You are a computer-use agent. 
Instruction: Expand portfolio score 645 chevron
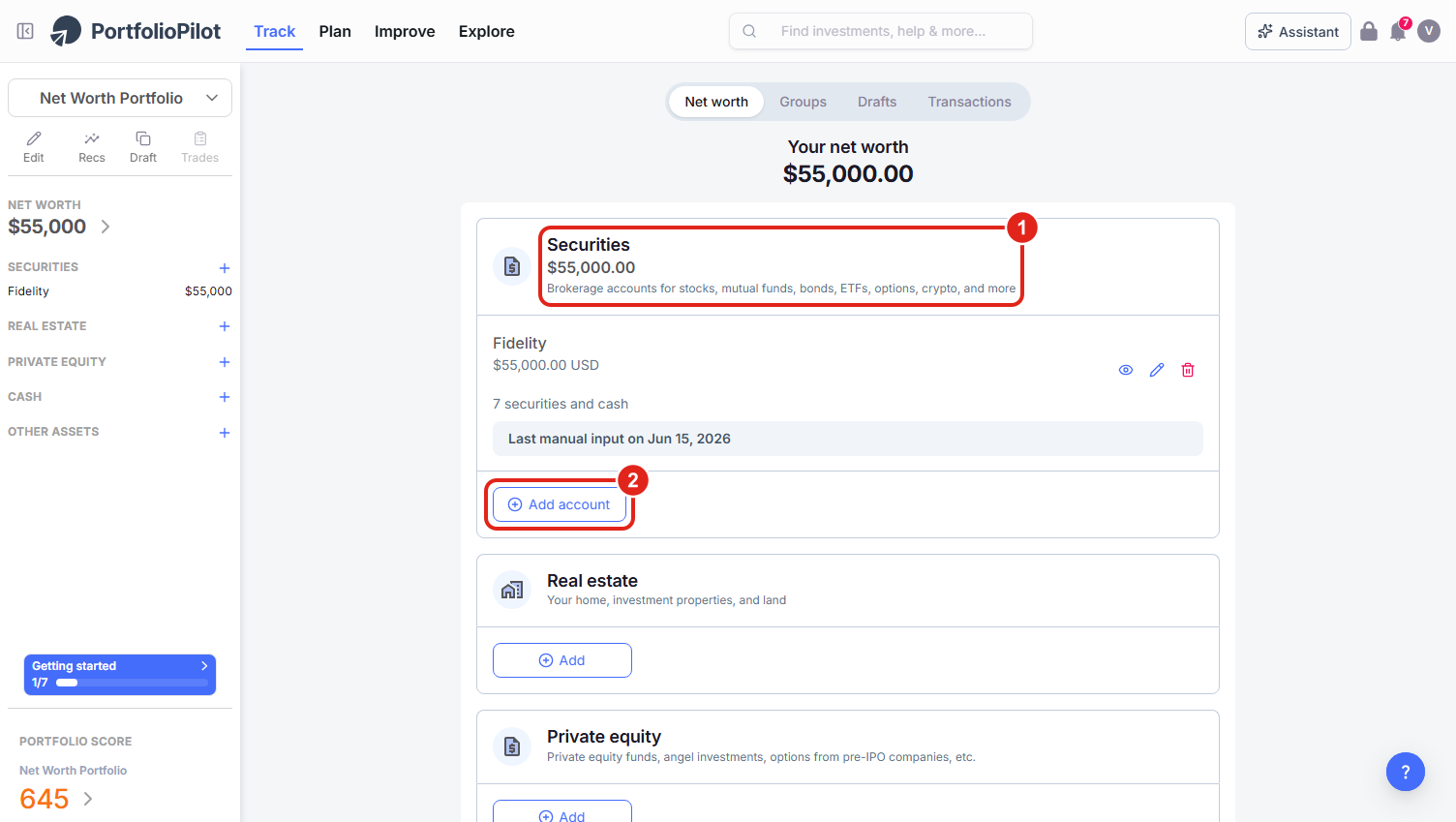88,799
